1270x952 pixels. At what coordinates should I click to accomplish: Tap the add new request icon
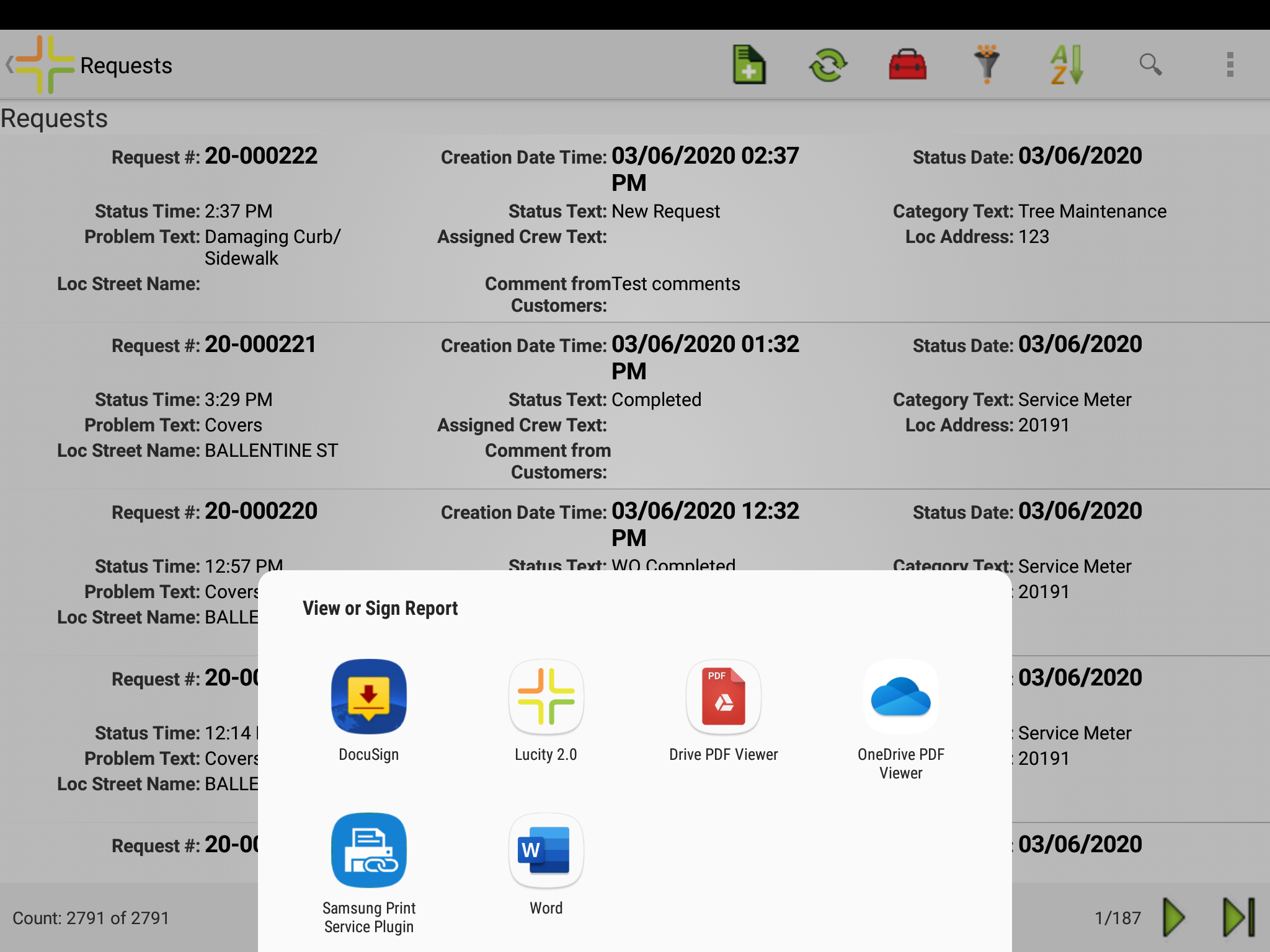[749, 64]
